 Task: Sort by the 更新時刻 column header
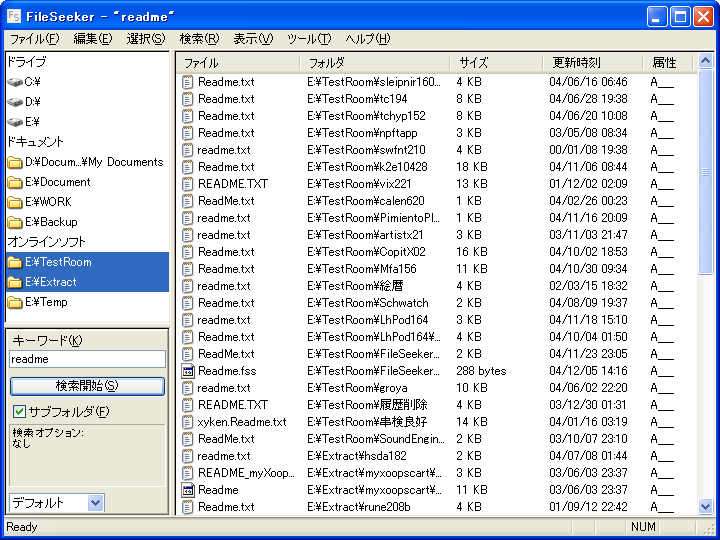point(593,62)
